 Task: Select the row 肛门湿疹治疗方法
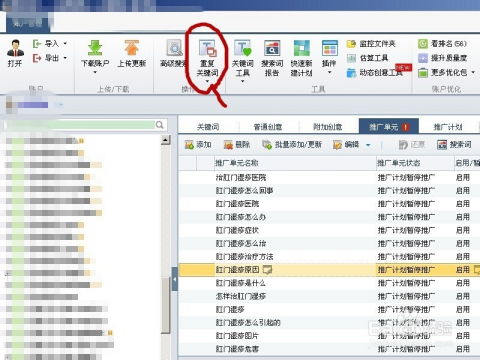[x=329, y=257]
